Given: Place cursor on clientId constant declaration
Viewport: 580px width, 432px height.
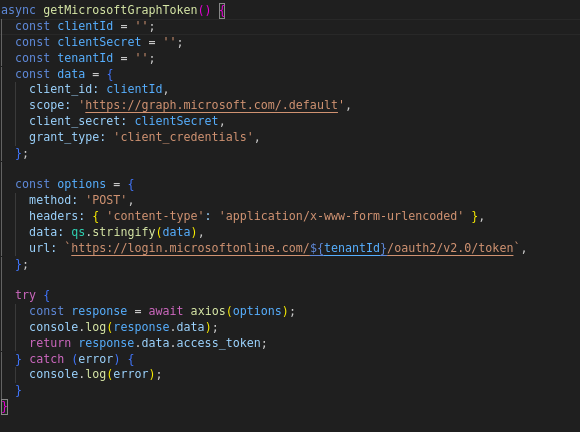Looking at the screenshot, I should (85, 26).
